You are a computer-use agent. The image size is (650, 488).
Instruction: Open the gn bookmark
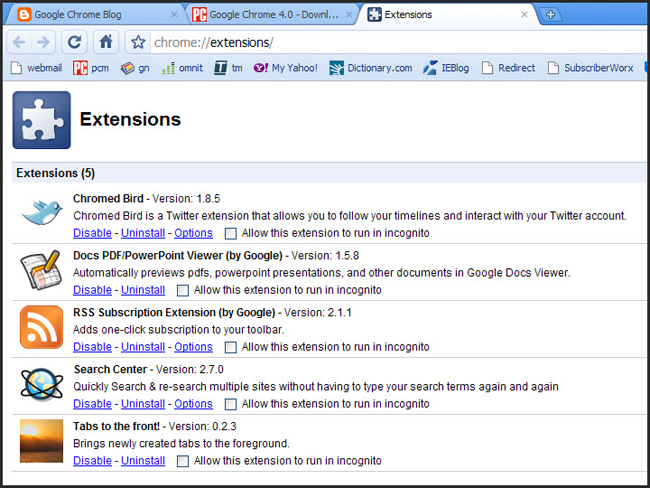(x=135, y=68)
